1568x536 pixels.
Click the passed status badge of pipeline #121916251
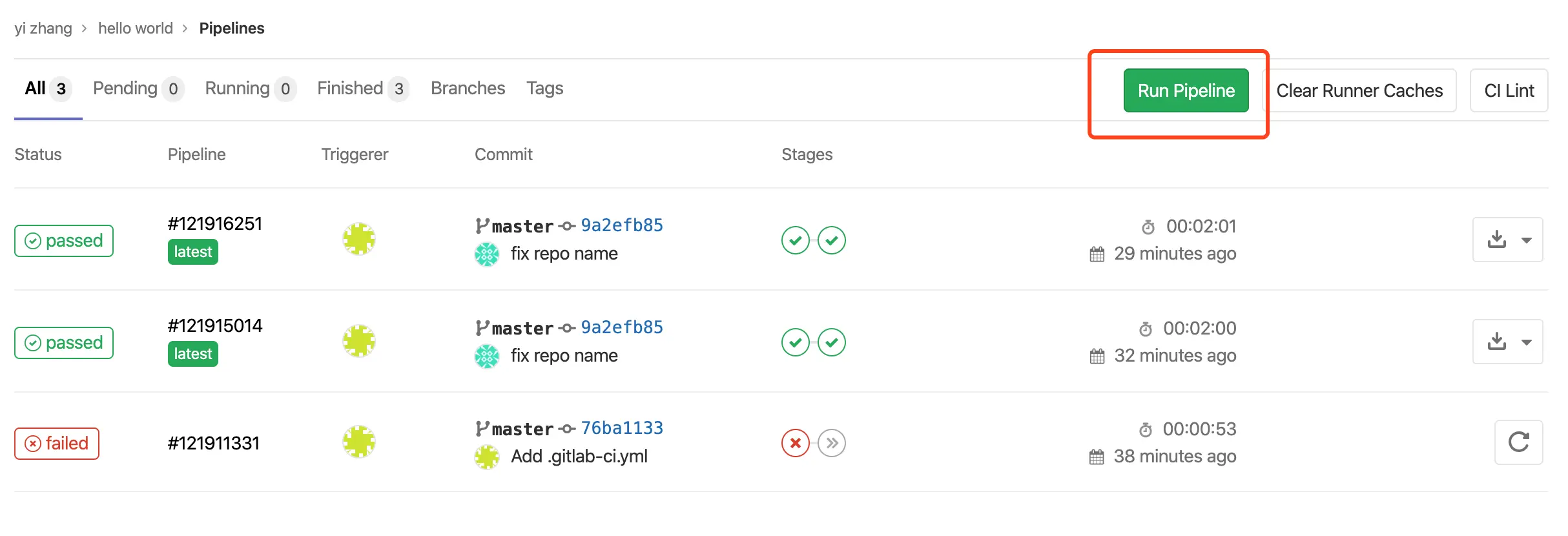(x=64, y=241)
